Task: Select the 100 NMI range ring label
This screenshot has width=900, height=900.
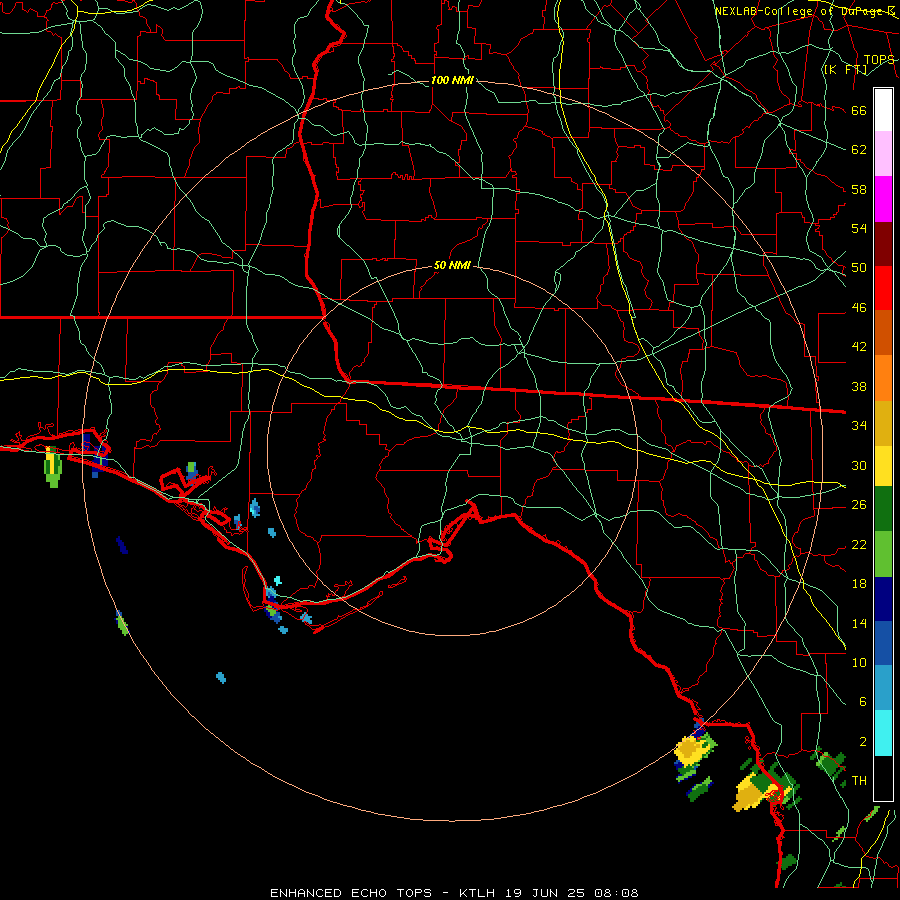Action: (452, 80)
